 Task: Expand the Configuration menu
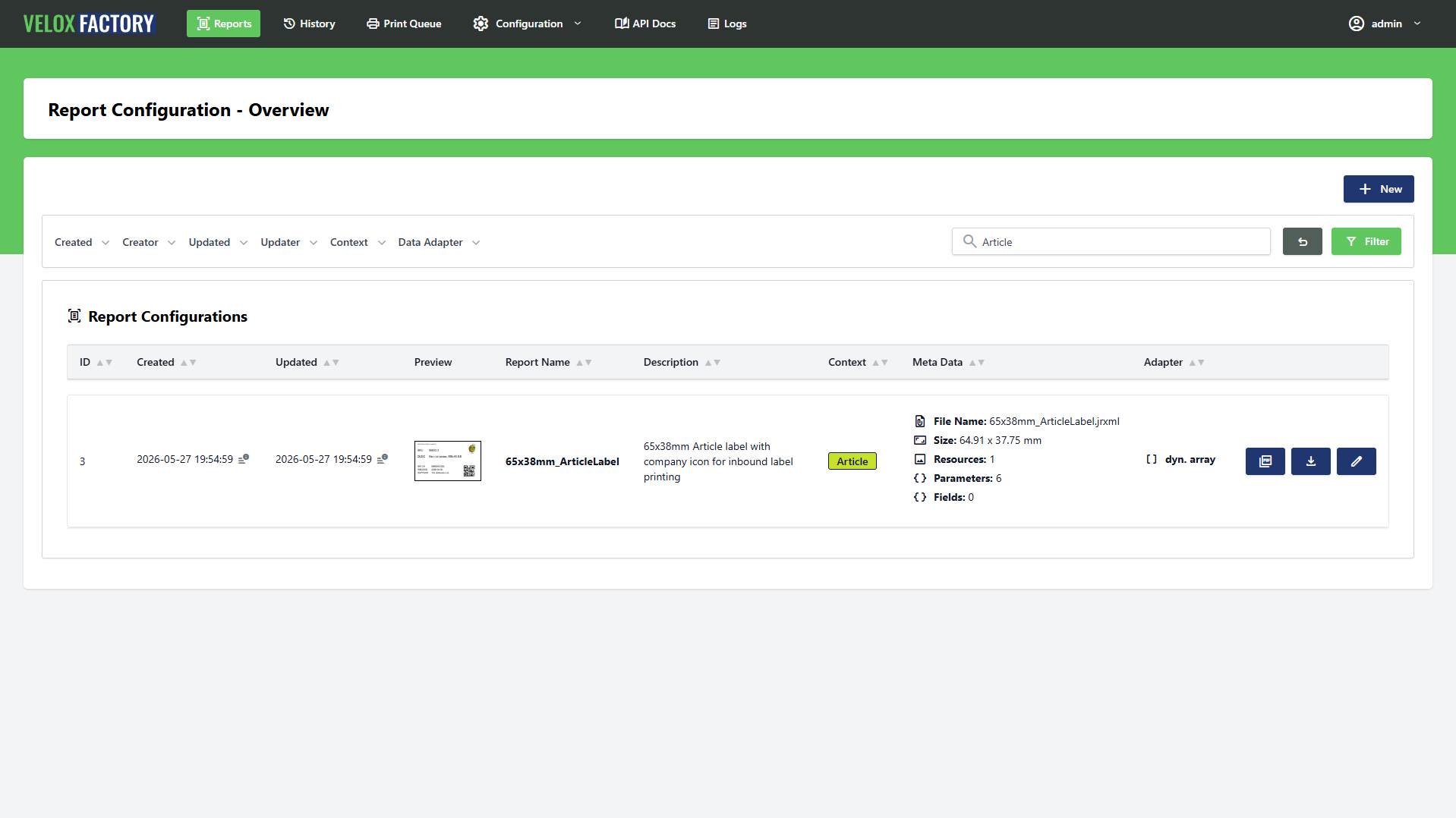coord(528,24)
